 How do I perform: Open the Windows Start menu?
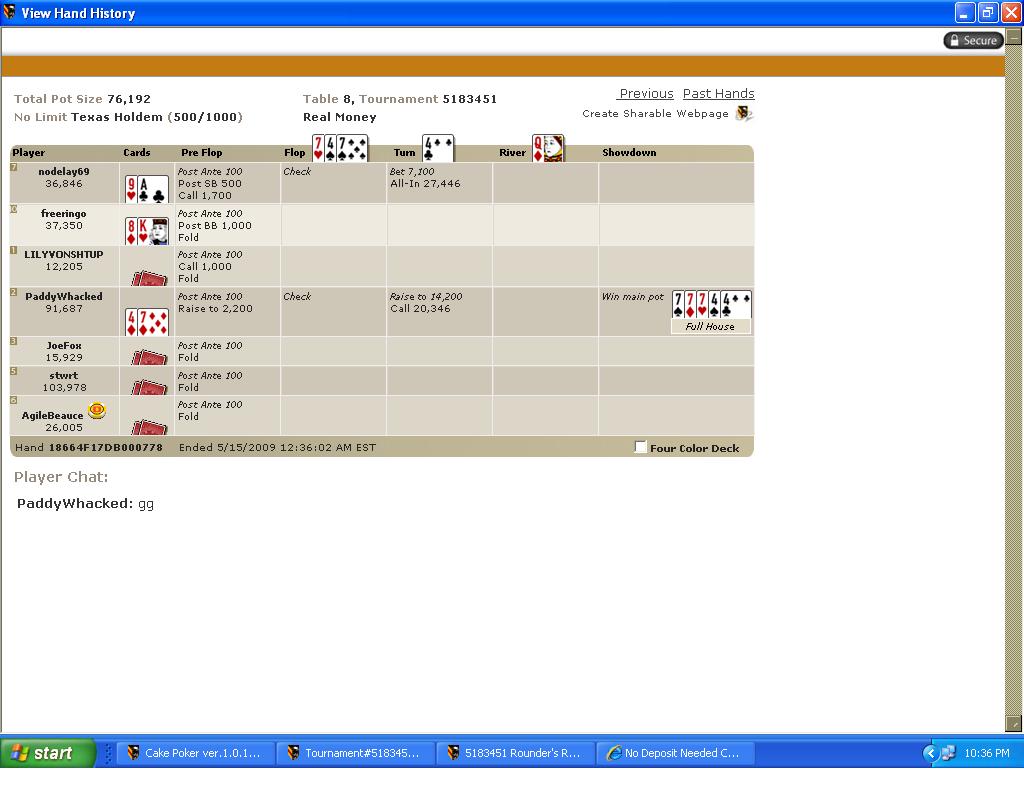point(48,753)
